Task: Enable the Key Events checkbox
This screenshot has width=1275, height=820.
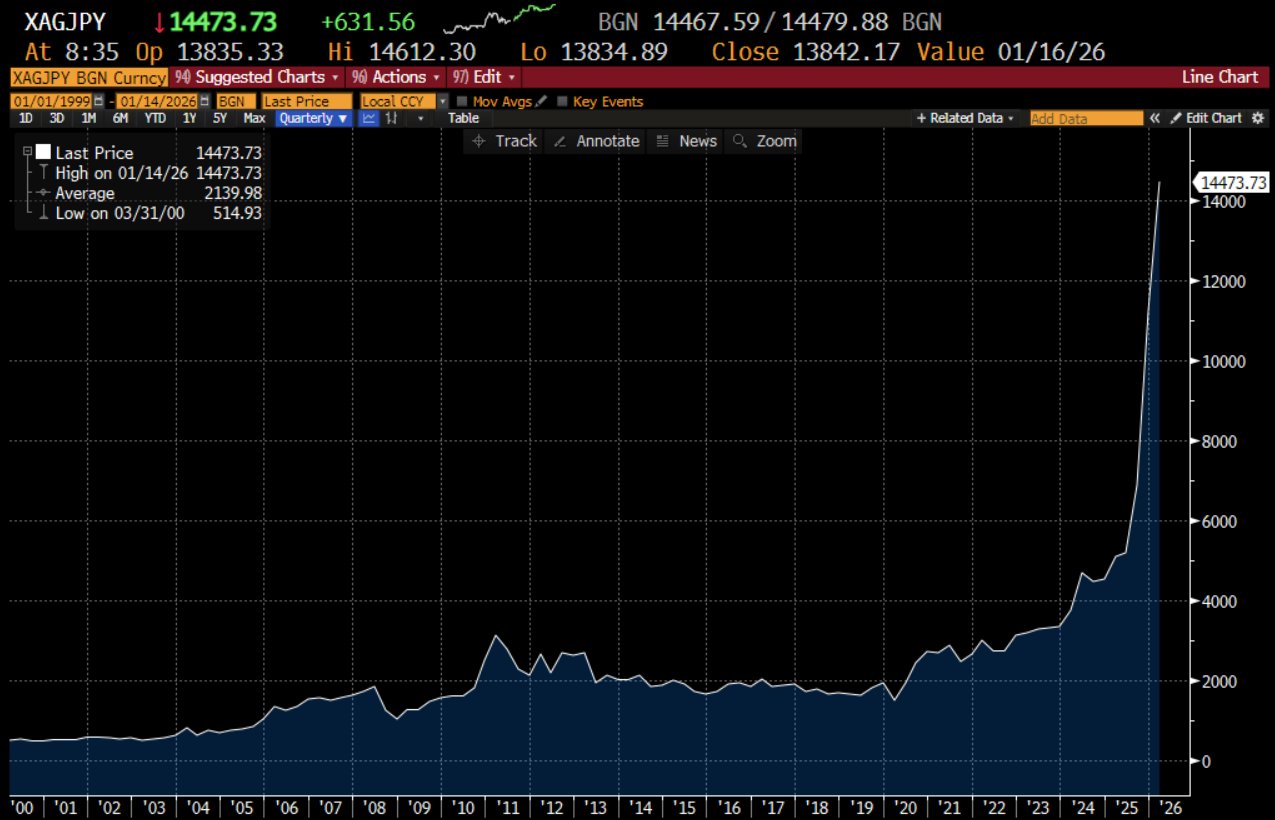Action: 562,101
